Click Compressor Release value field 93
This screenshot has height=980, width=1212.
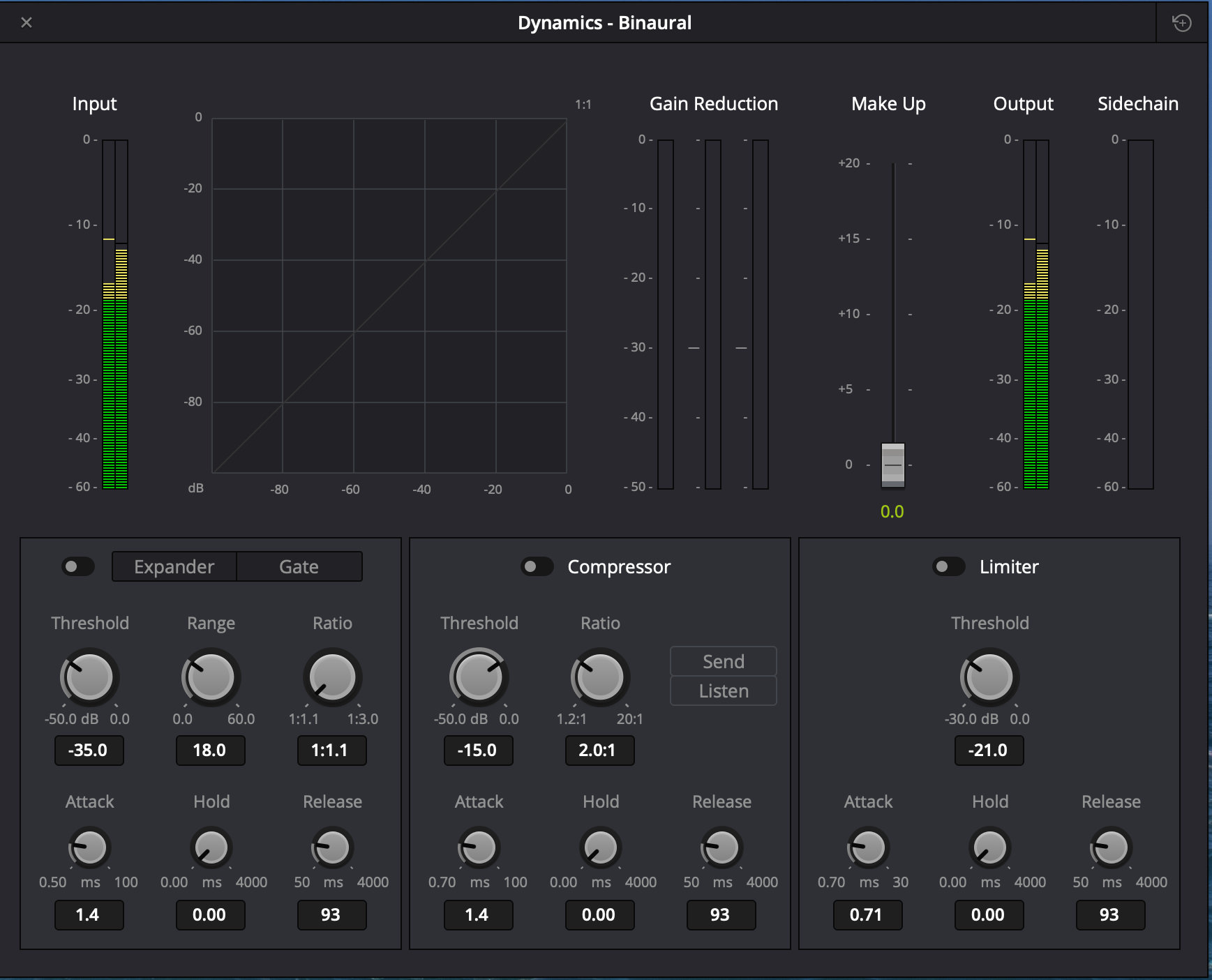721,915
